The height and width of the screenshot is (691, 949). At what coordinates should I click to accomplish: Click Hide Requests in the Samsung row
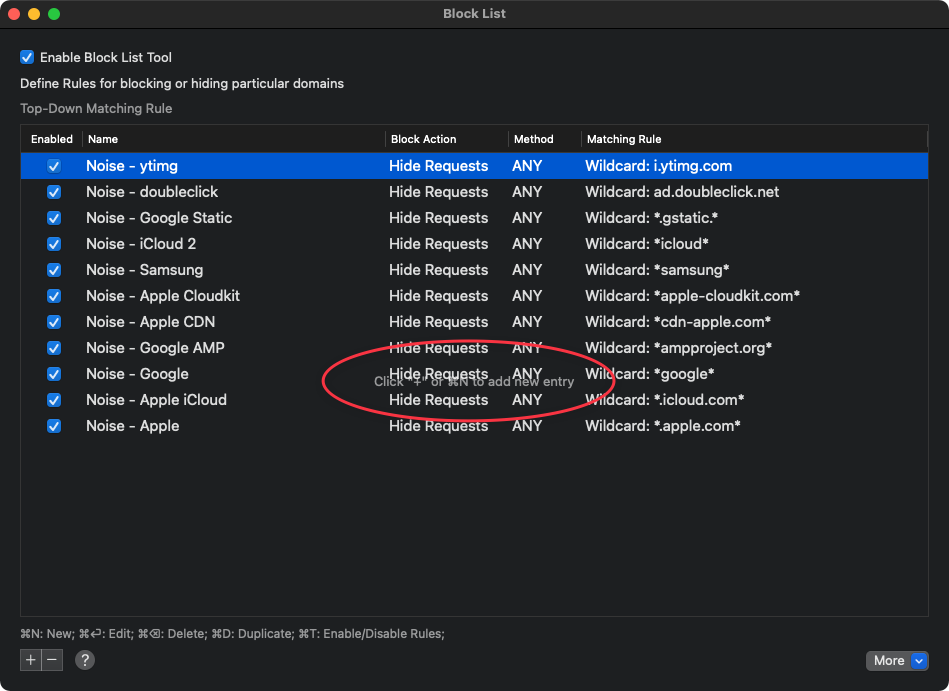[439, 270]
